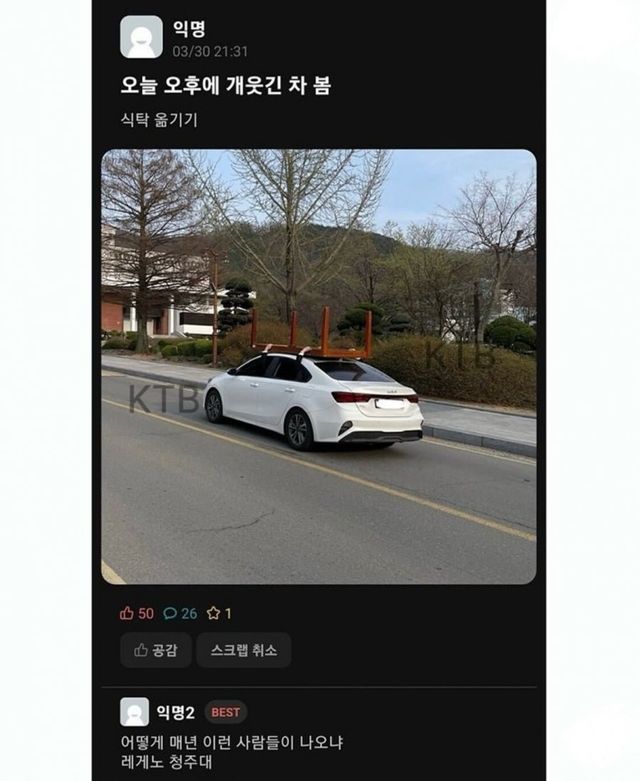
Task: Click the post timestamp 03/30 21:31
Action: point(210,52)
